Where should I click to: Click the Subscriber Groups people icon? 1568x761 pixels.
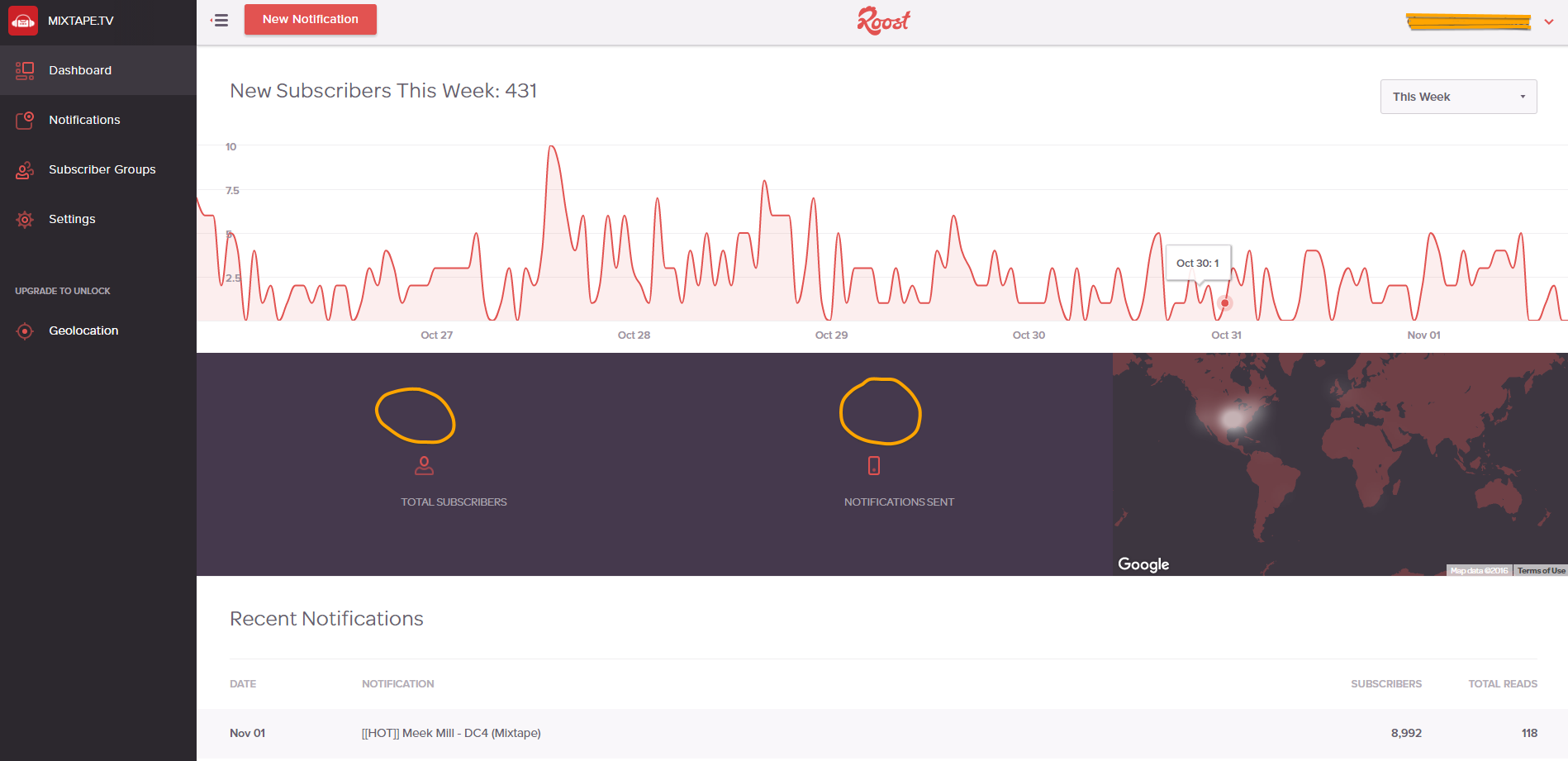click(x=25, y=169)
